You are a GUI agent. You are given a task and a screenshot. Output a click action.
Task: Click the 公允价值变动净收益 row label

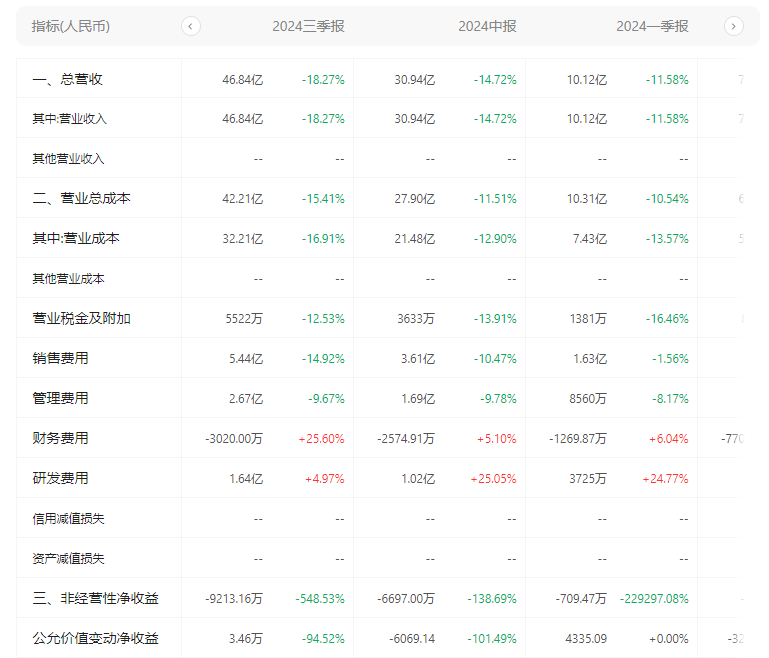coord(95,638)
